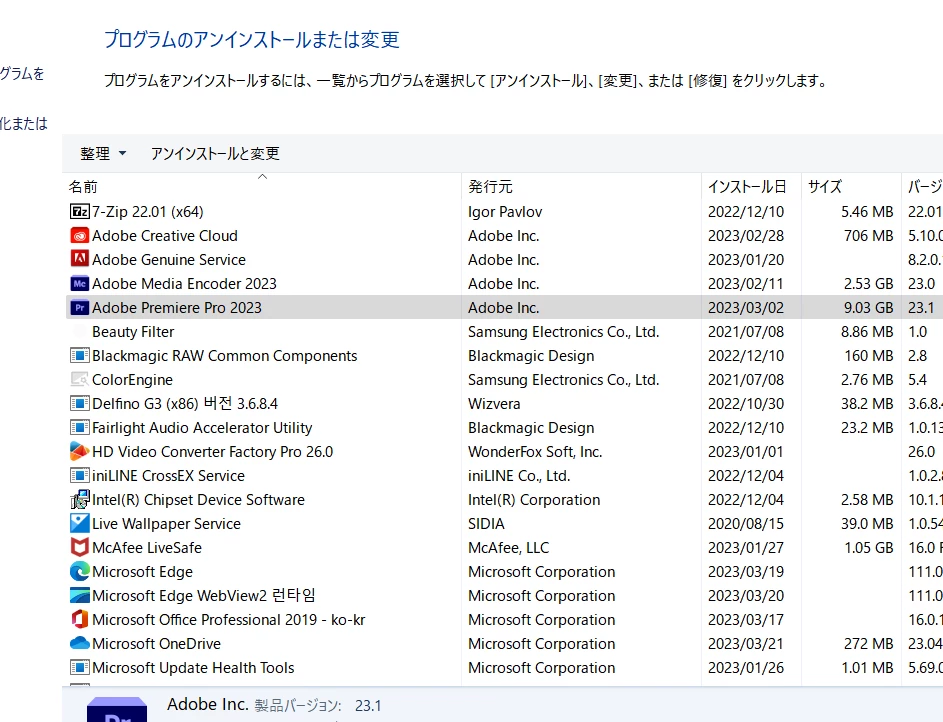Select Microsoft Update Health Tools entry

tap(193, 668)
